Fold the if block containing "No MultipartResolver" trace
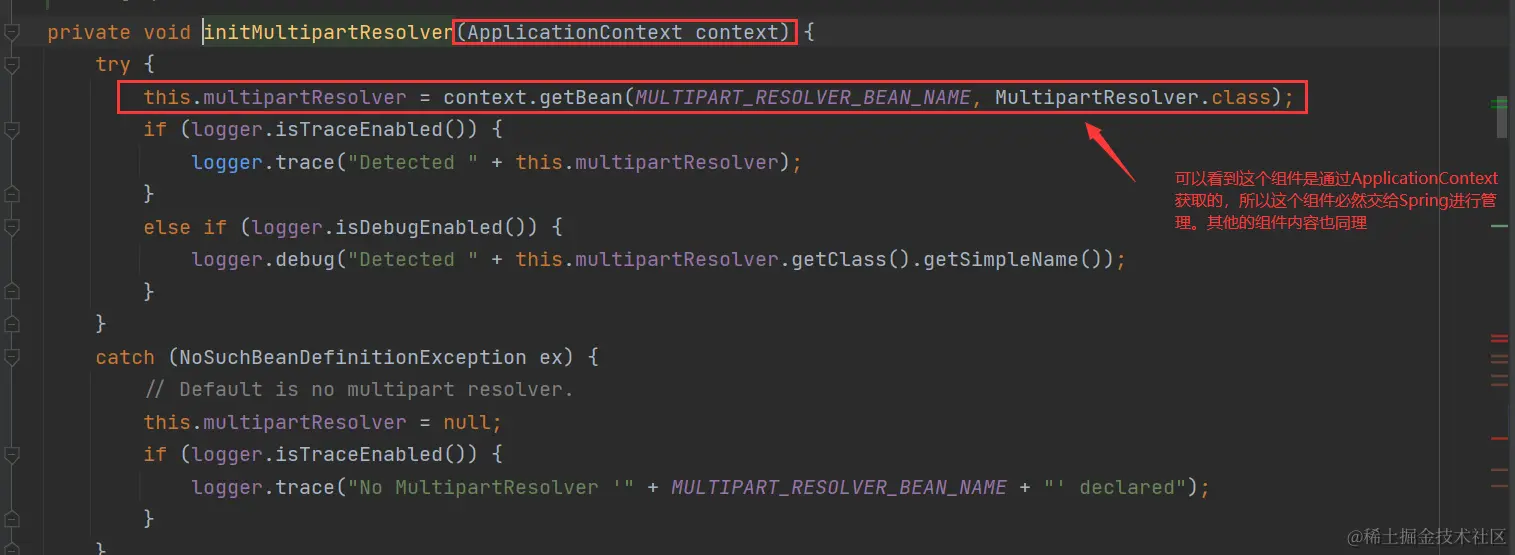Viewport: 1515px width, 555px height. 11,455
